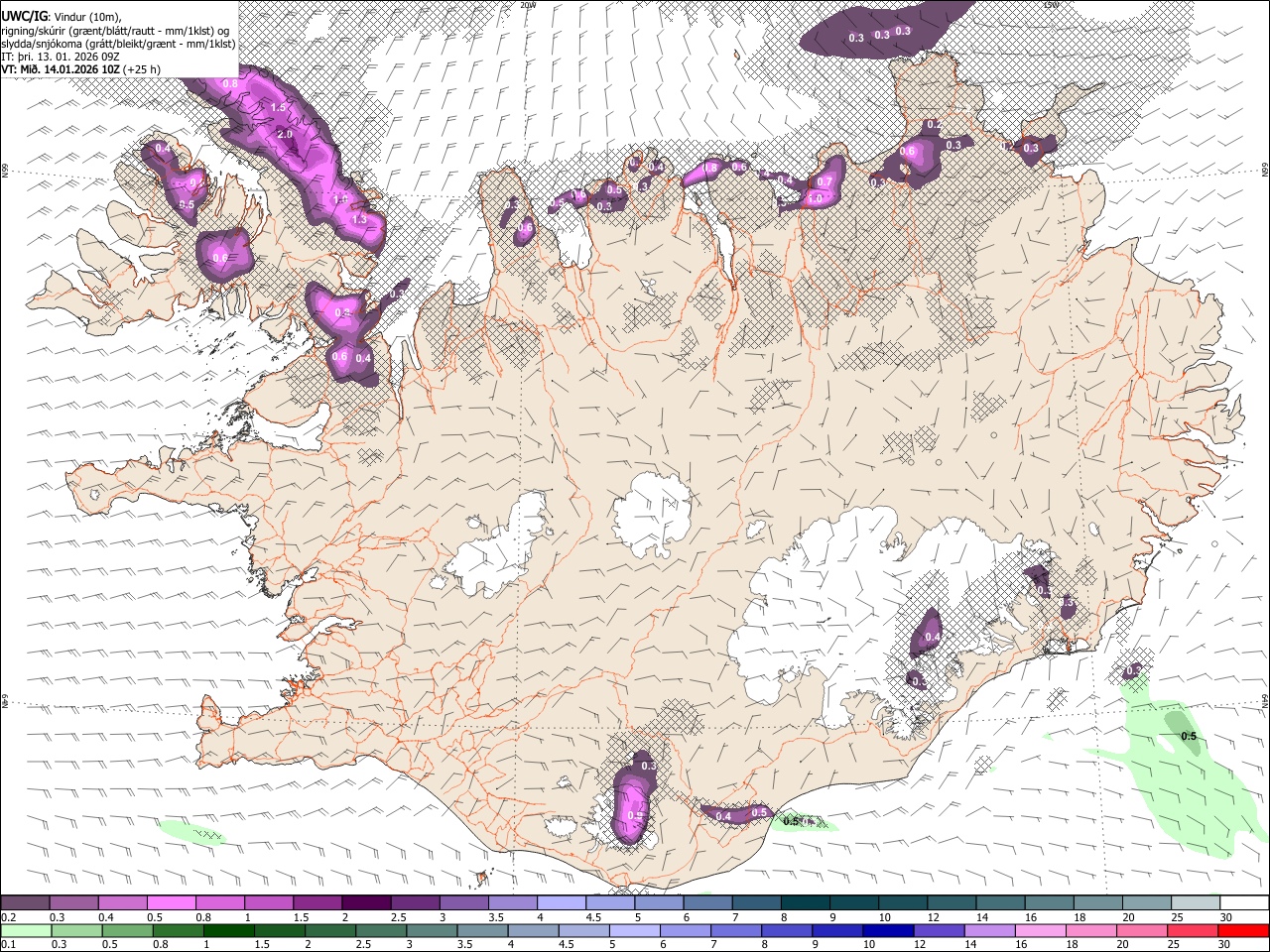Screen dimensions: 1270x952
Task: Click the 0.1 value label in the lower legend scale
Action: (x=7, y=945)
